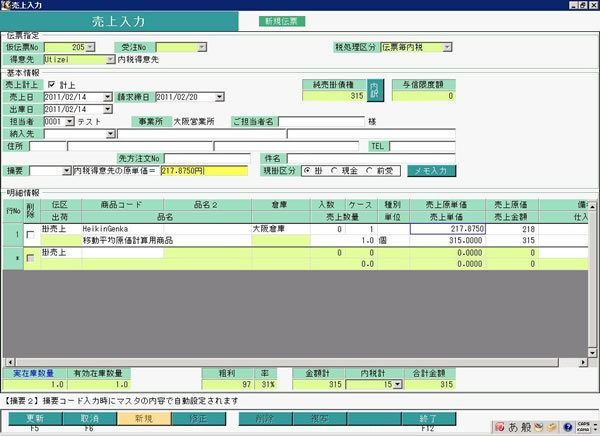Click the 粗利 value 97
The image size is (600, 436).
[228, 384]
